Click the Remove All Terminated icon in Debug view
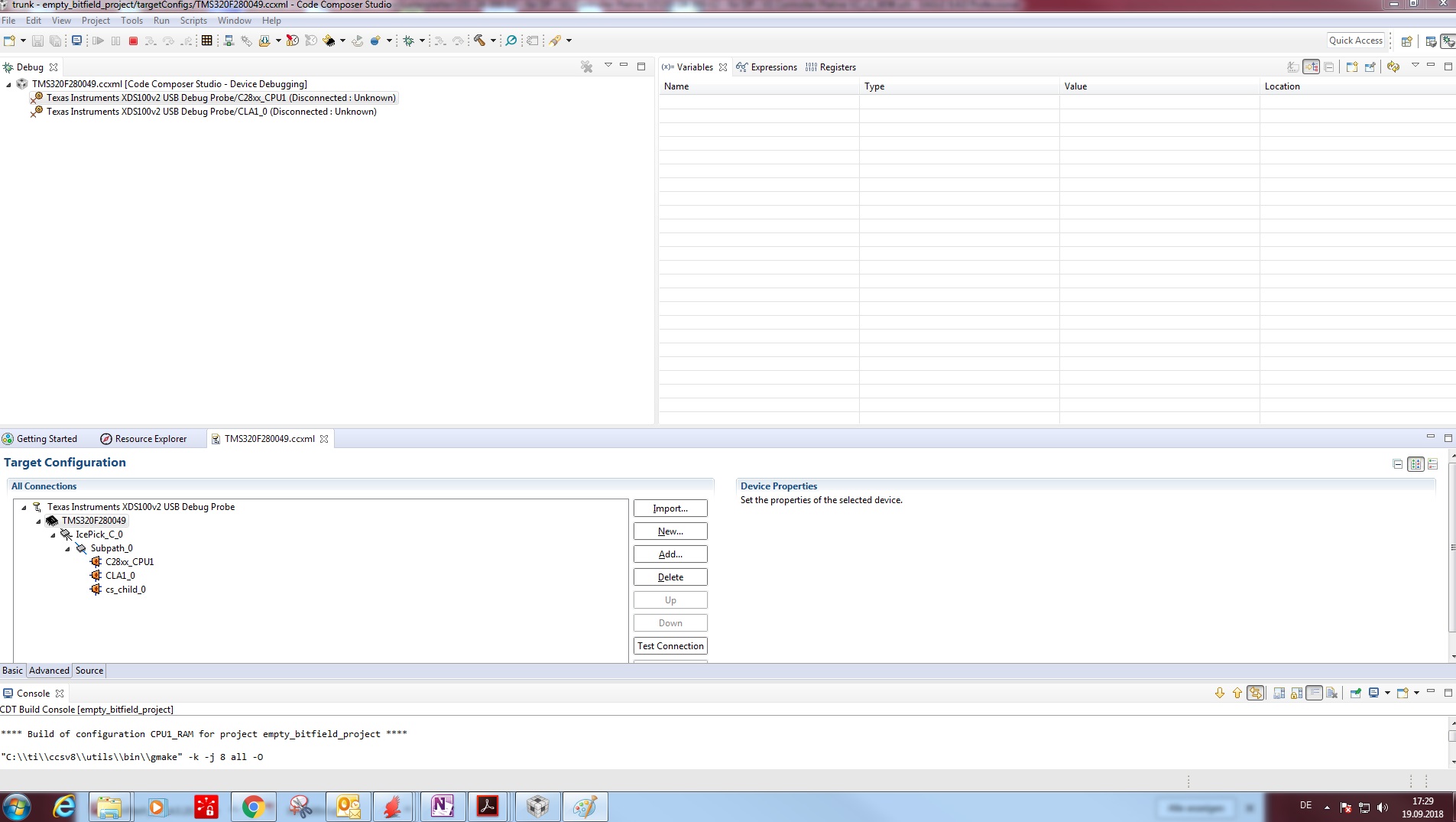Screen dimensions: 1456x822 [x=586, y=67]
